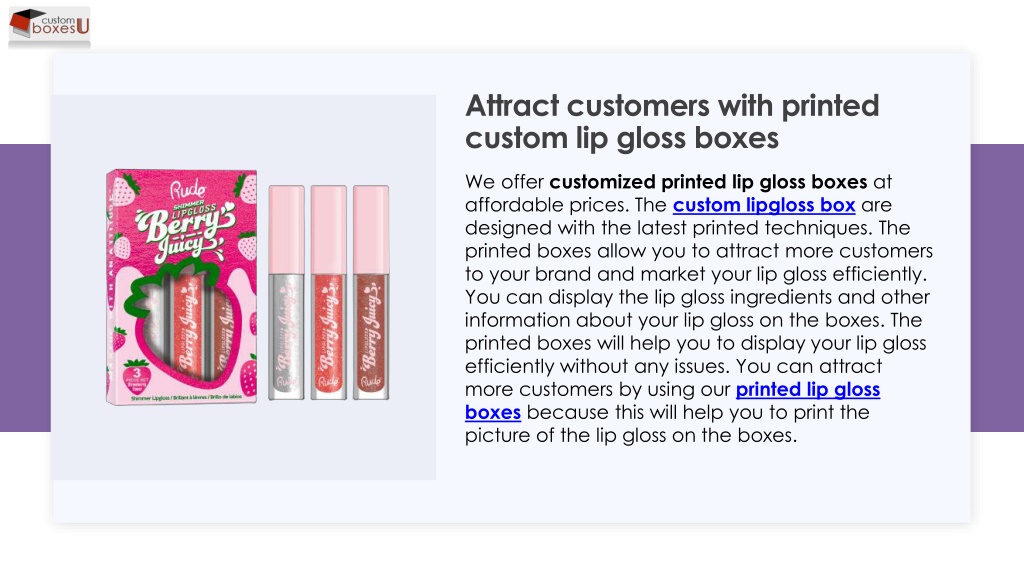Click the Berry Juicy lip gloss box image
Image resolution: width=1024 pixels, height=576 pixels.
click(x=182, y=287)
